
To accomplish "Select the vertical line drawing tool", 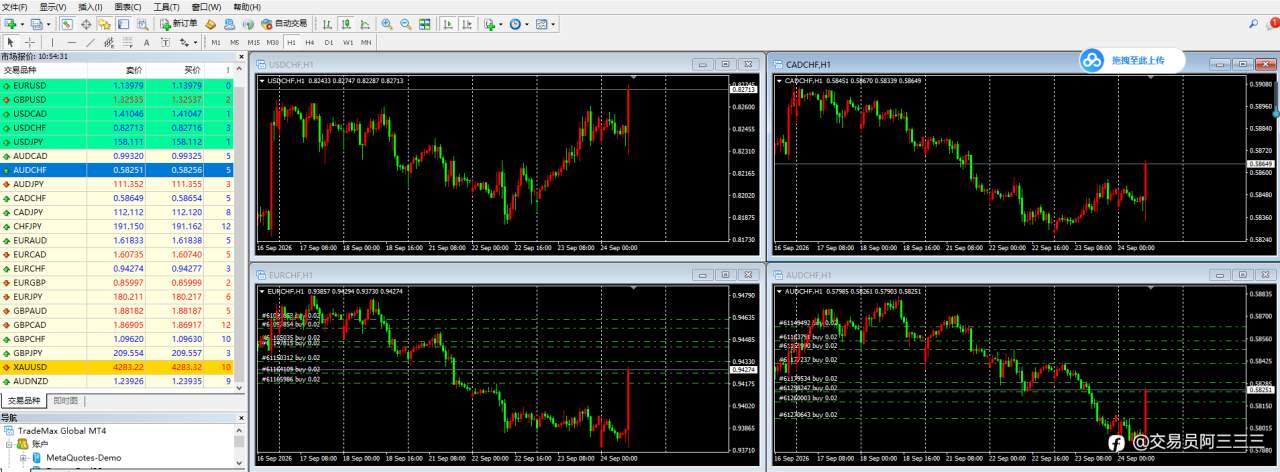I will [x=52, y=42].
